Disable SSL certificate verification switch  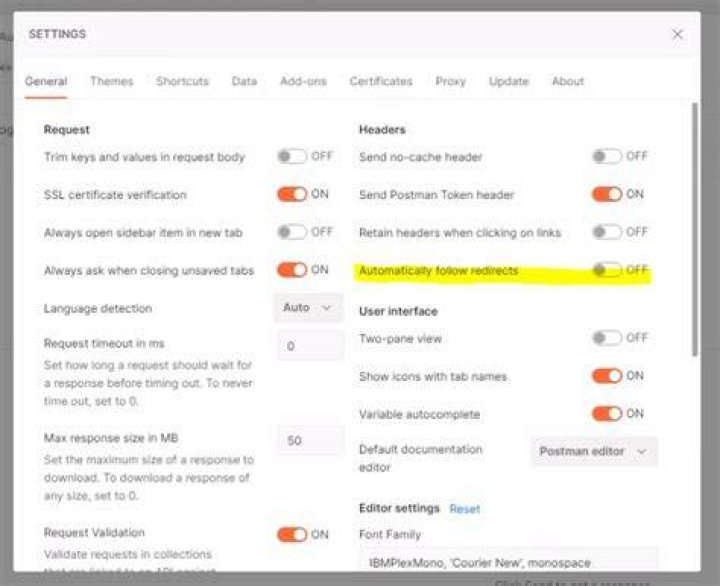pyautogui.click(x=292, y=194)
